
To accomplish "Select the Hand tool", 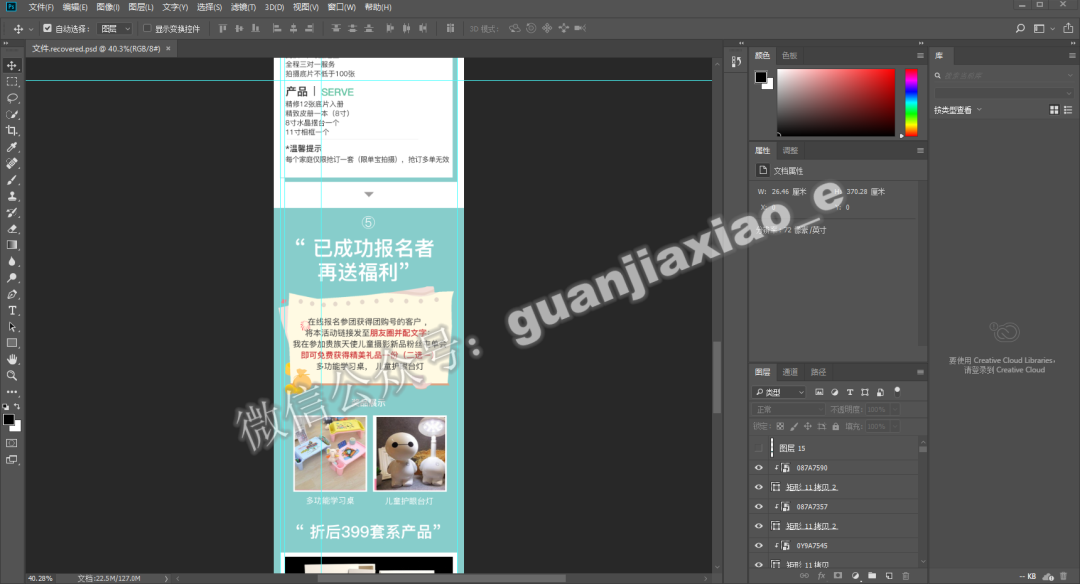I will [12, 359].
